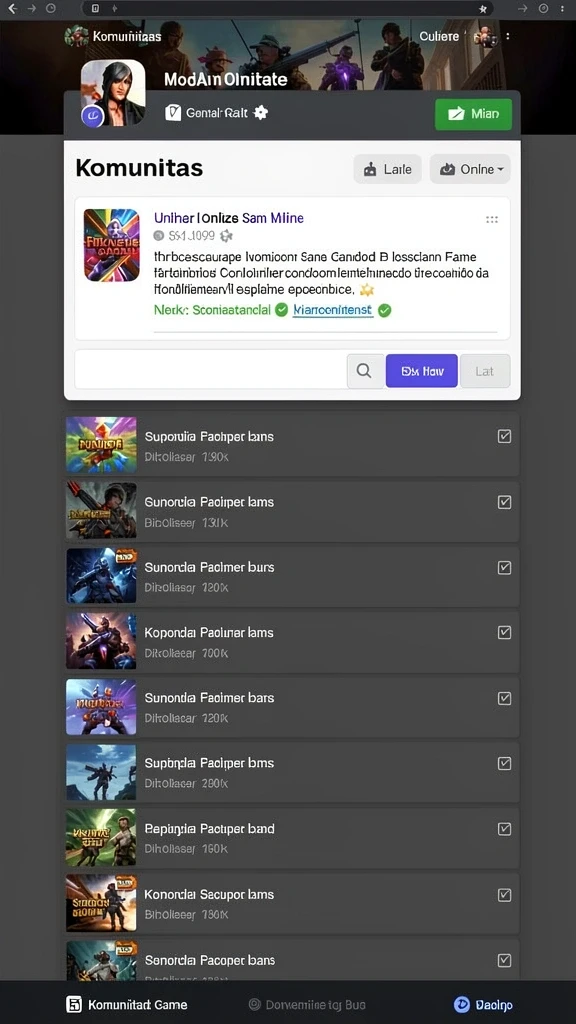Viewport: 576px width, 1024px height.
Task: Click the Komunitad Game tab icon
Action: (x=74, y=1004)
